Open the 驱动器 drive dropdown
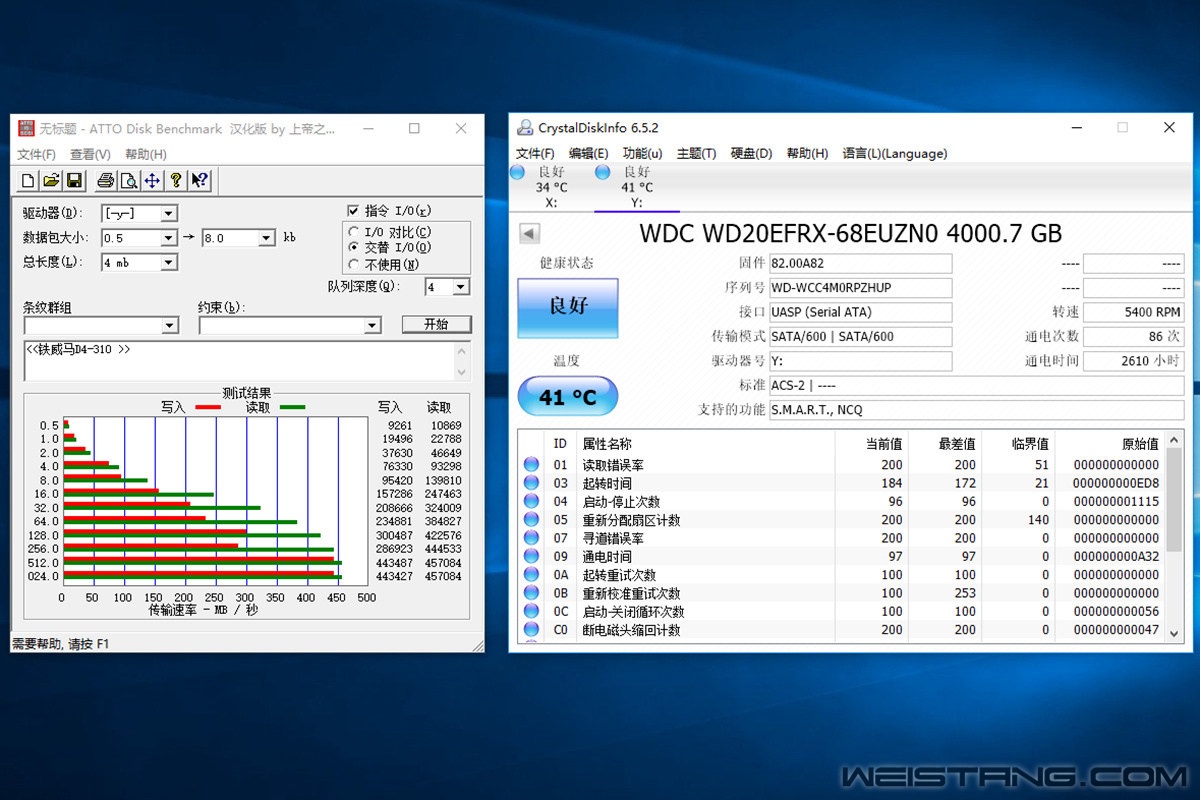Screen dimensions: 1200x800 point(169,213)
